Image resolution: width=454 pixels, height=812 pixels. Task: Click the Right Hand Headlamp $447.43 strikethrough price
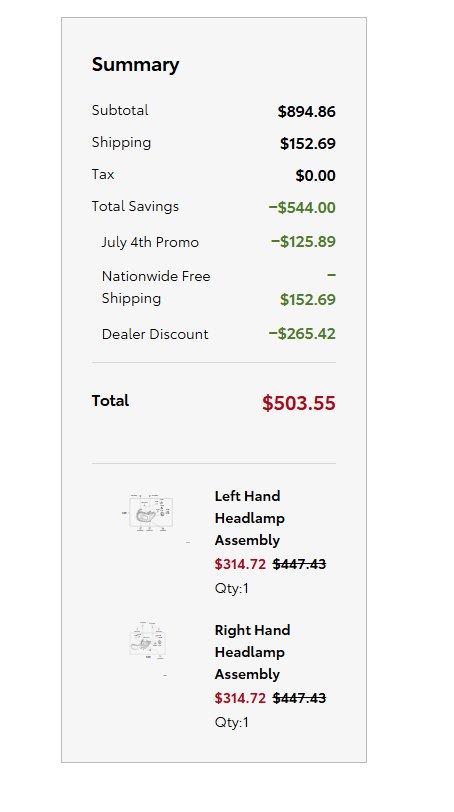coord(299,698)
